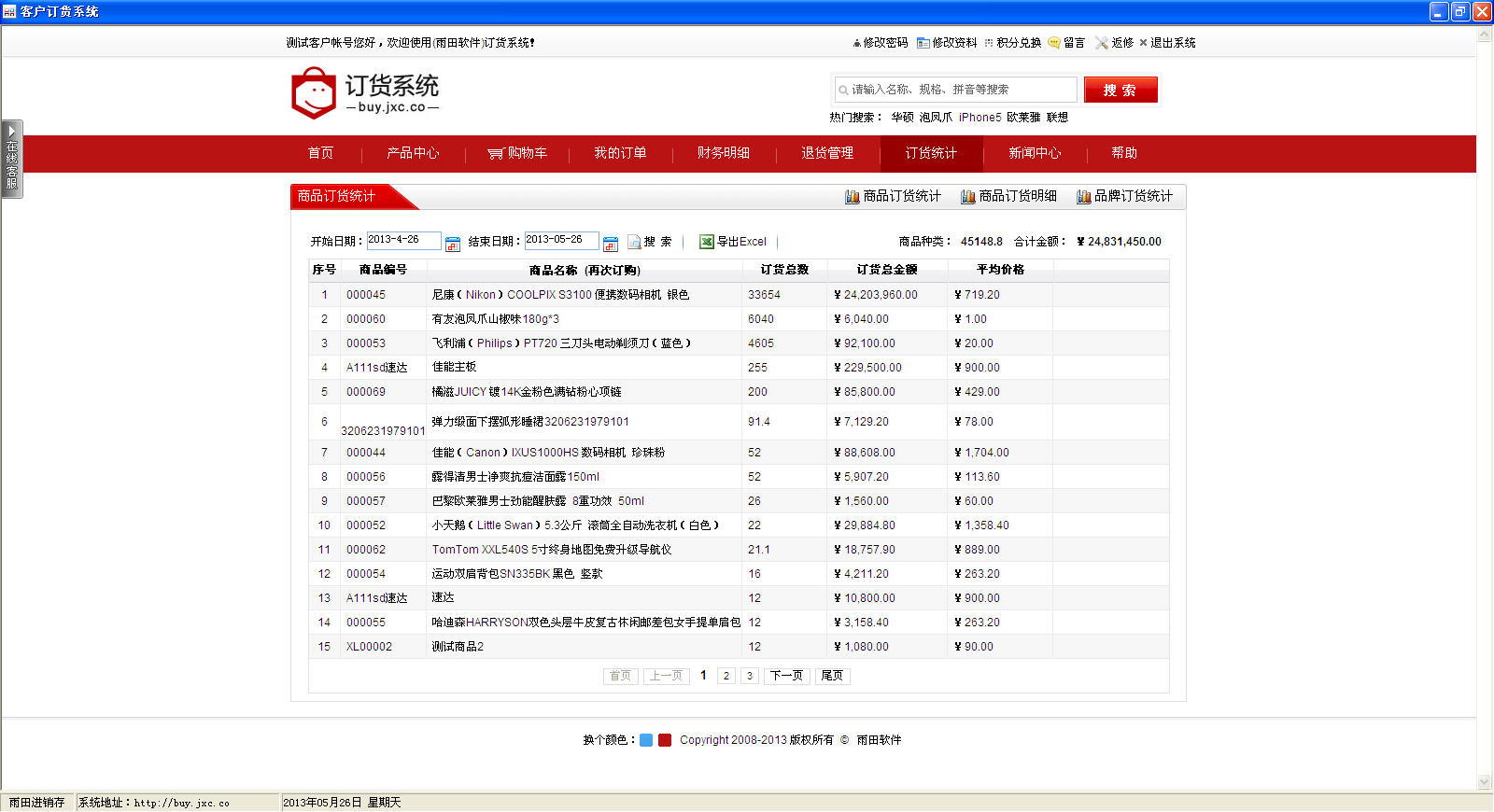Viewport: 1494px width, 812px height.
Task: Click product code XL00002
Action: [x=369, y=647]
